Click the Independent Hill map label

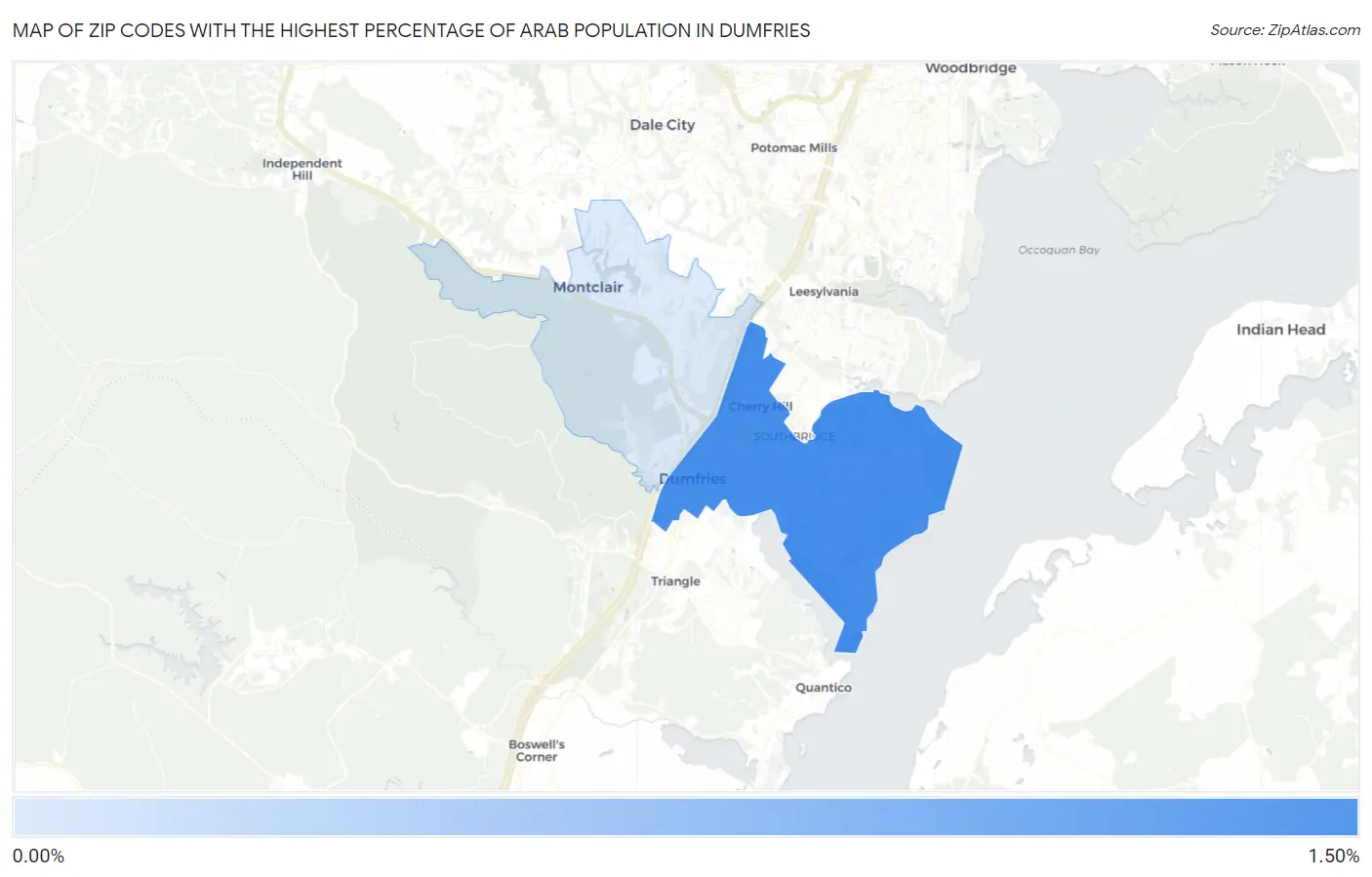303,170
